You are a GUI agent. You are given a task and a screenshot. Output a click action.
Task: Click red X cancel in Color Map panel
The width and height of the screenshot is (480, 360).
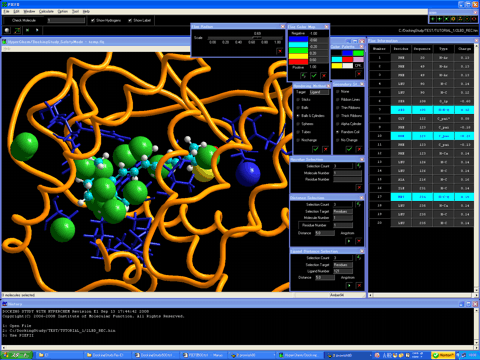tap(324, 76)
